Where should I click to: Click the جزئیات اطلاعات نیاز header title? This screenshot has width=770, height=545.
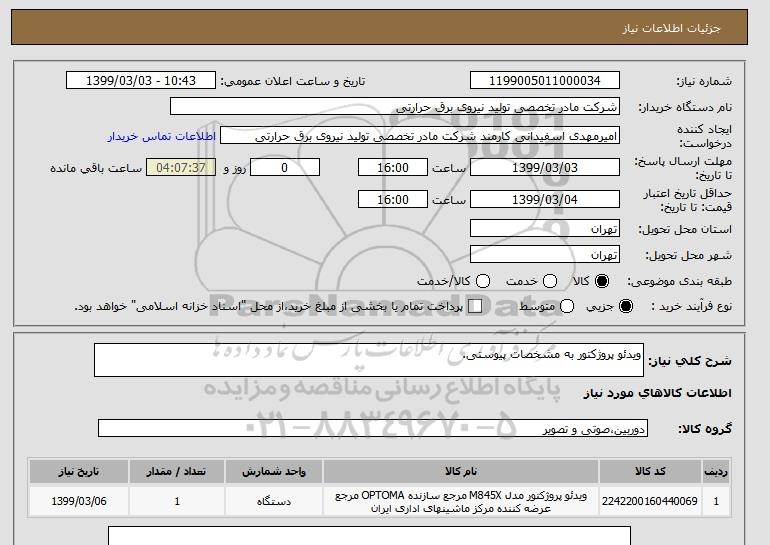click(671, 28)
